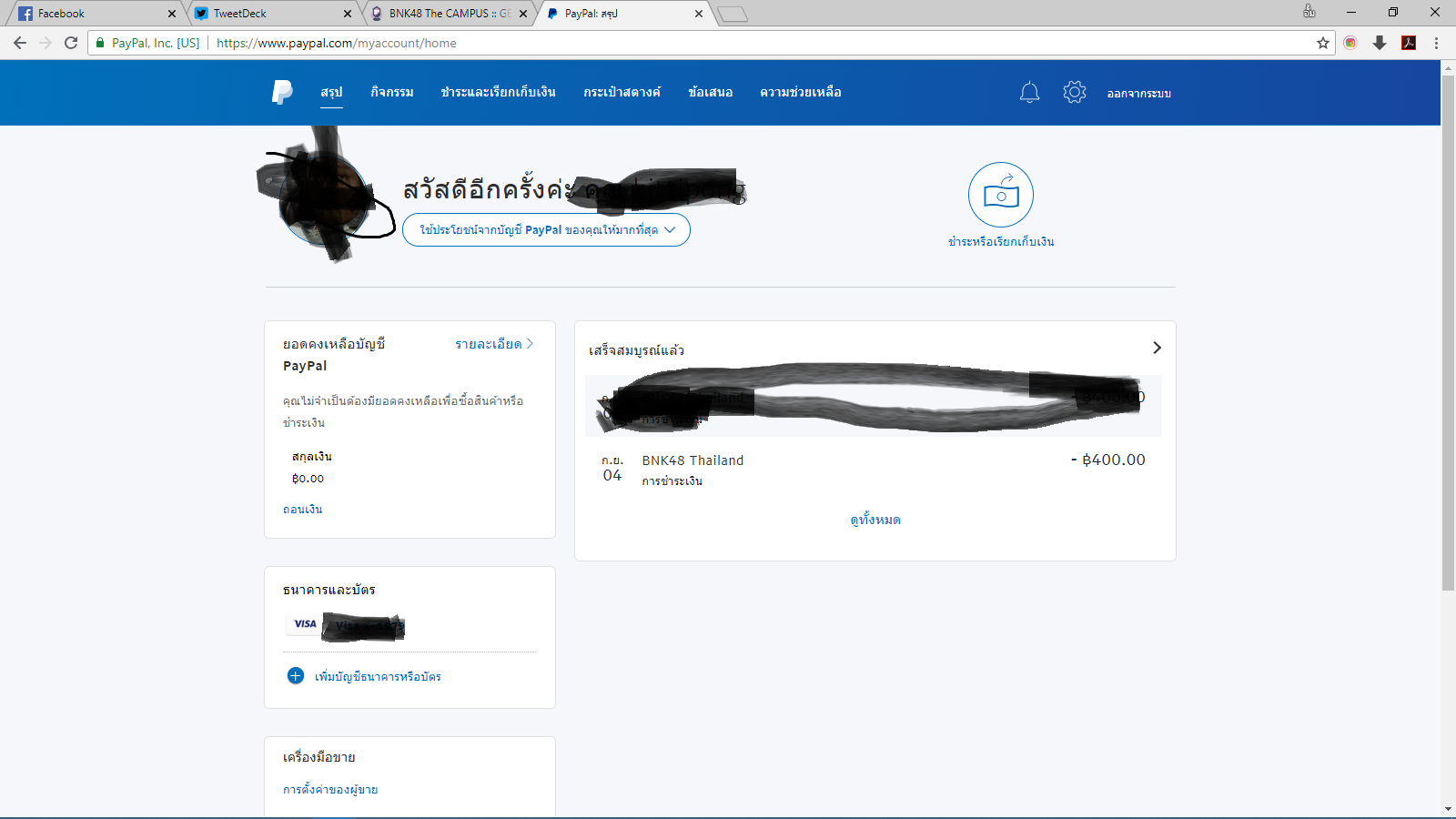Click the ชำระหรือเรียกเก็บเงิน label under the icon
1456x819 pixels.
[1001, 241]
